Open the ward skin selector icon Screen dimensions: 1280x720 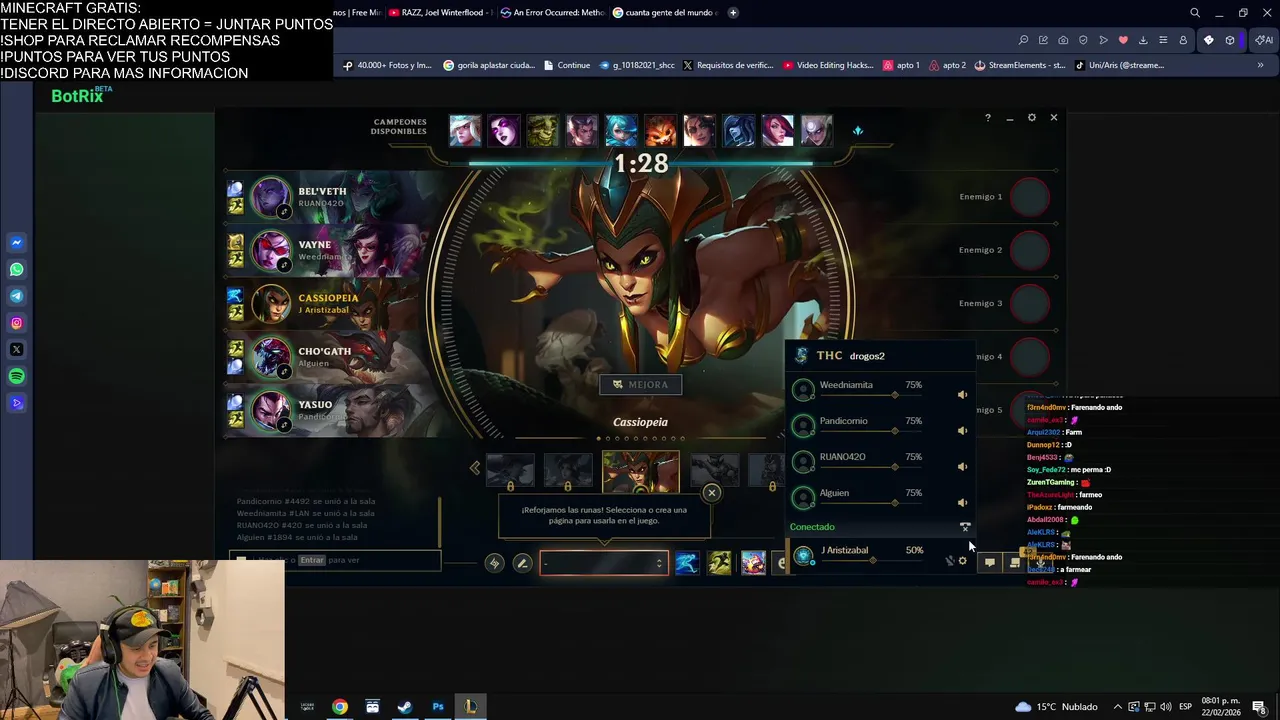point(753,563)
